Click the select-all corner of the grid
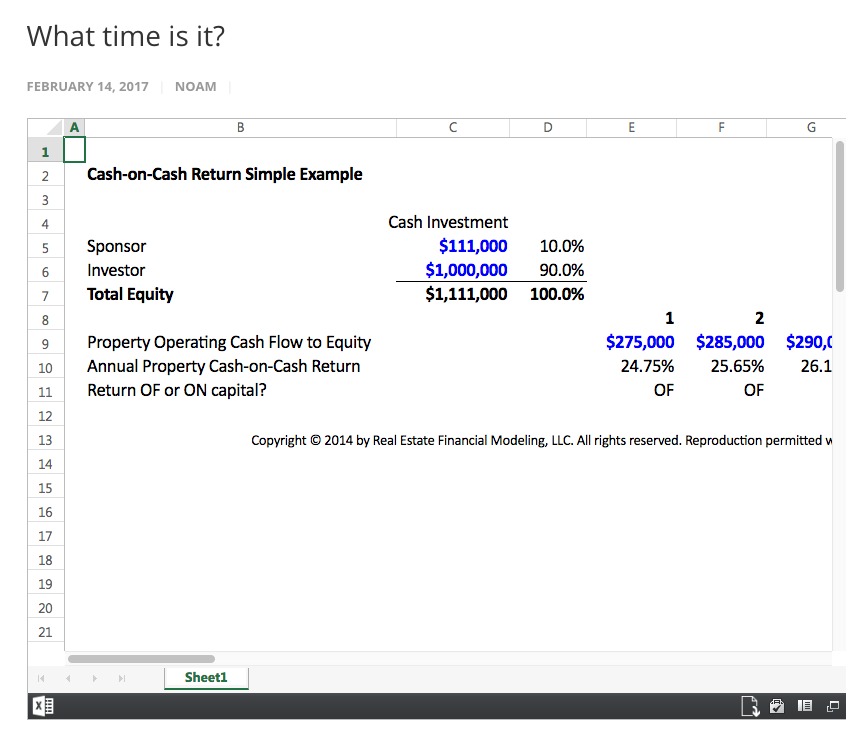This screenshot has height=730, width=857. 45,127
